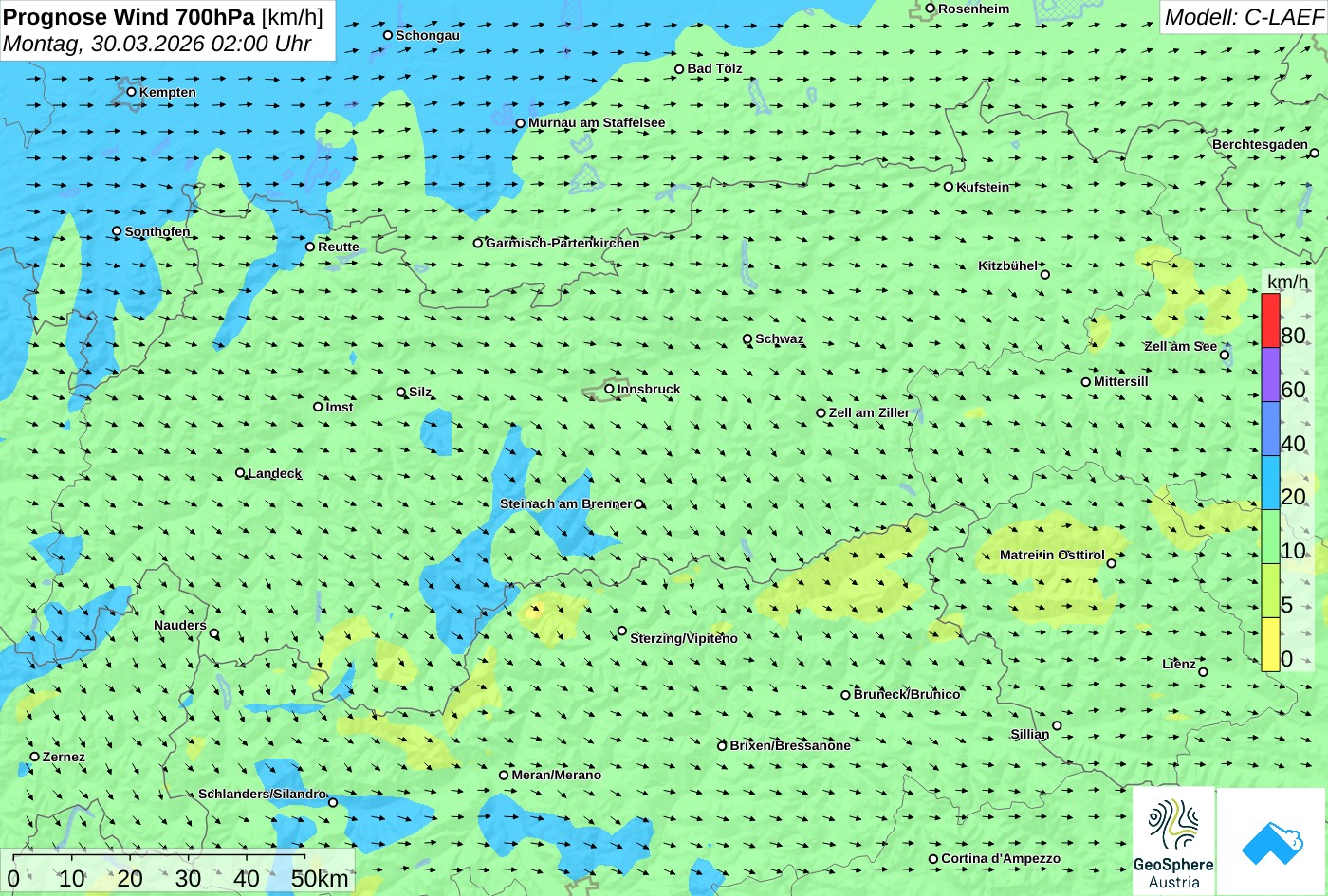
Task: Select the Schwaz city marker
Action: click(x=747, y=338)
